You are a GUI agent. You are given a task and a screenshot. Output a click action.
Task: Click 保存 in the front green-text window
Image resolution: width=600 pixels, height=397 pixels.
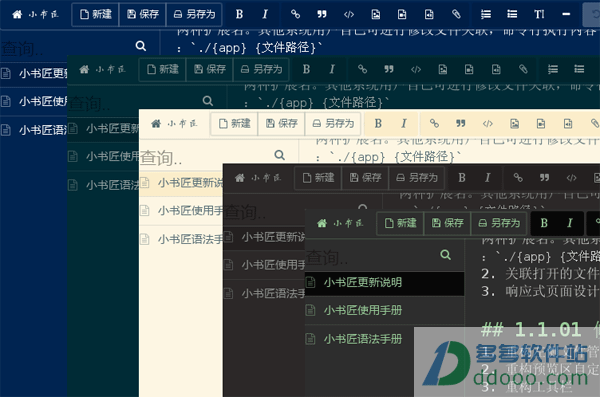tap(447, 223)
